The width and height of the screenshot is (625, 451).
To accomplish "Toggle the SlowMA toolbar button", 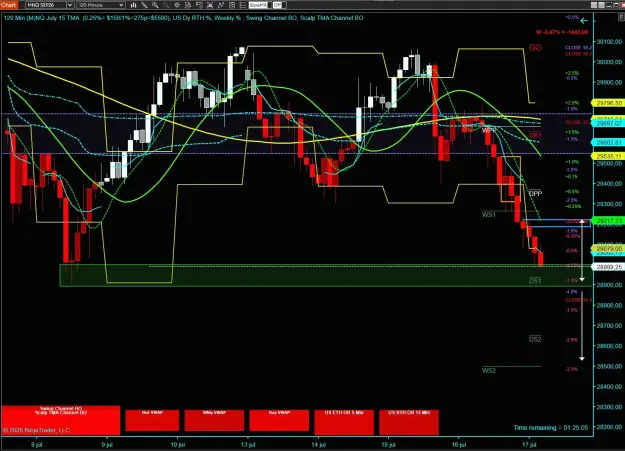I will coord(258,5).
